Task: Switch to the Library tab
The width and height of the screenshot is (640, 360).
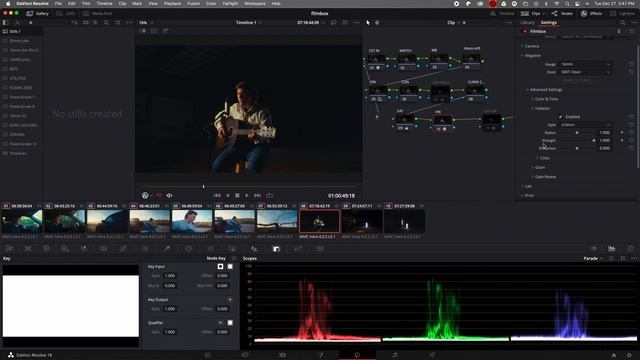Action: pyautogui.click(x=527, y=22)
